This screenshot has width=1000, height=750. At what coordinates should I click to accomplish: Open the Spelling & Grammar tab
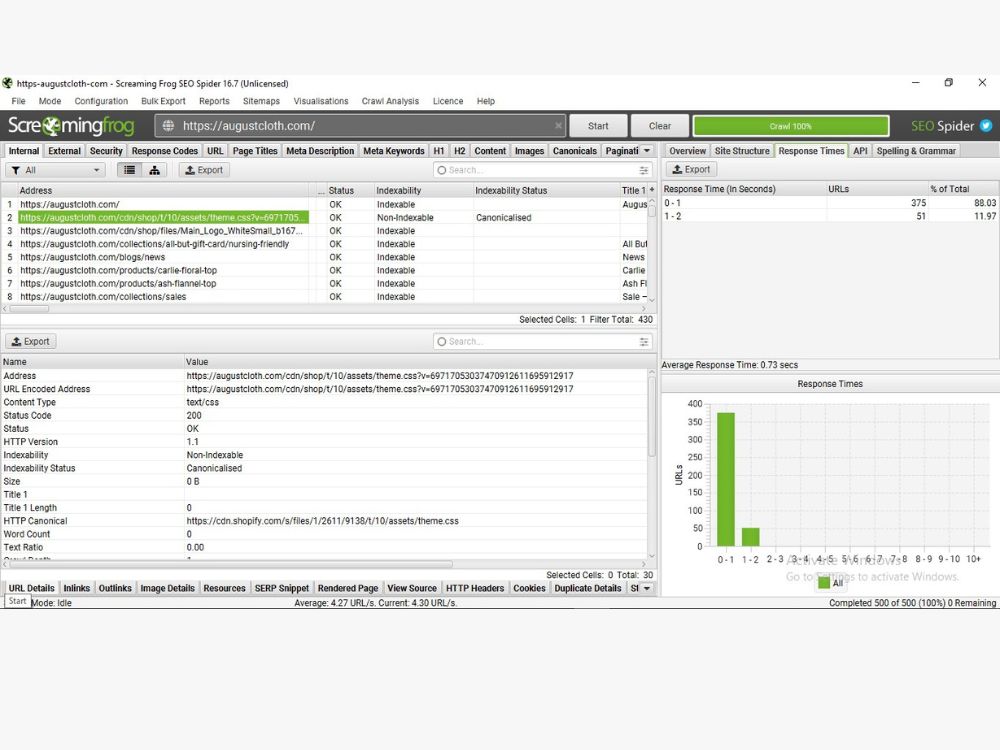point(916,151)
